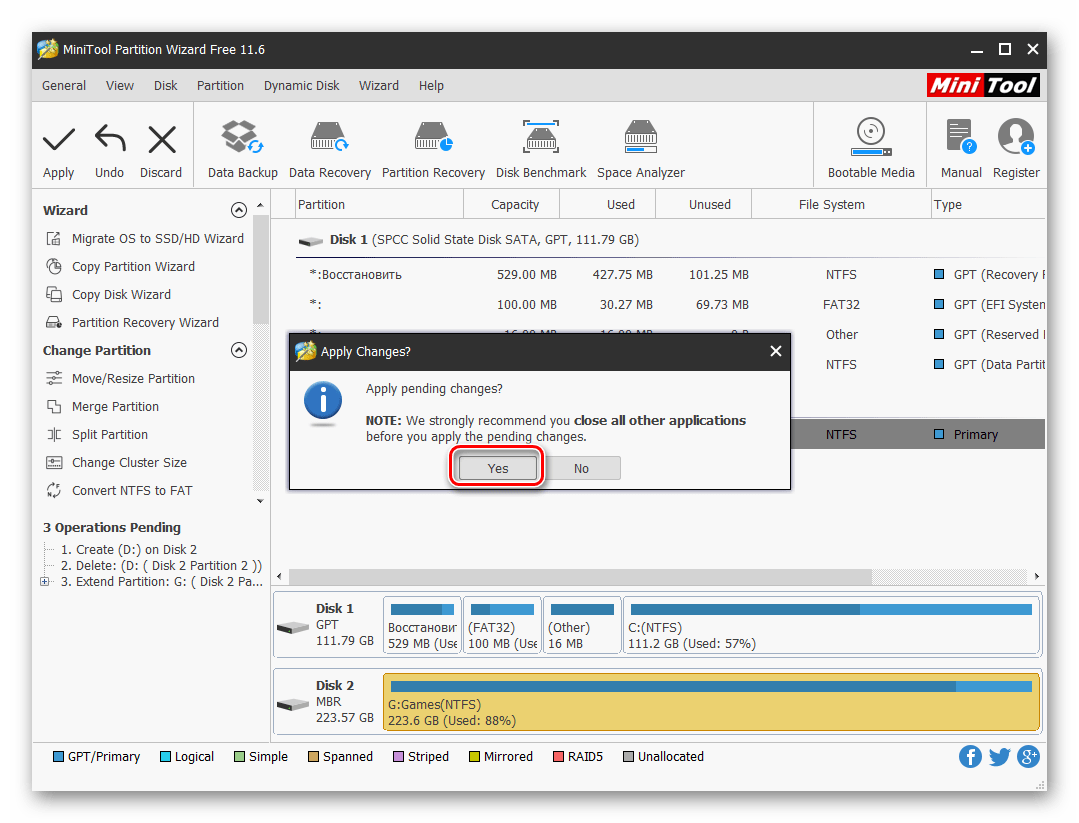Click the Undo arrow icon

110,140
